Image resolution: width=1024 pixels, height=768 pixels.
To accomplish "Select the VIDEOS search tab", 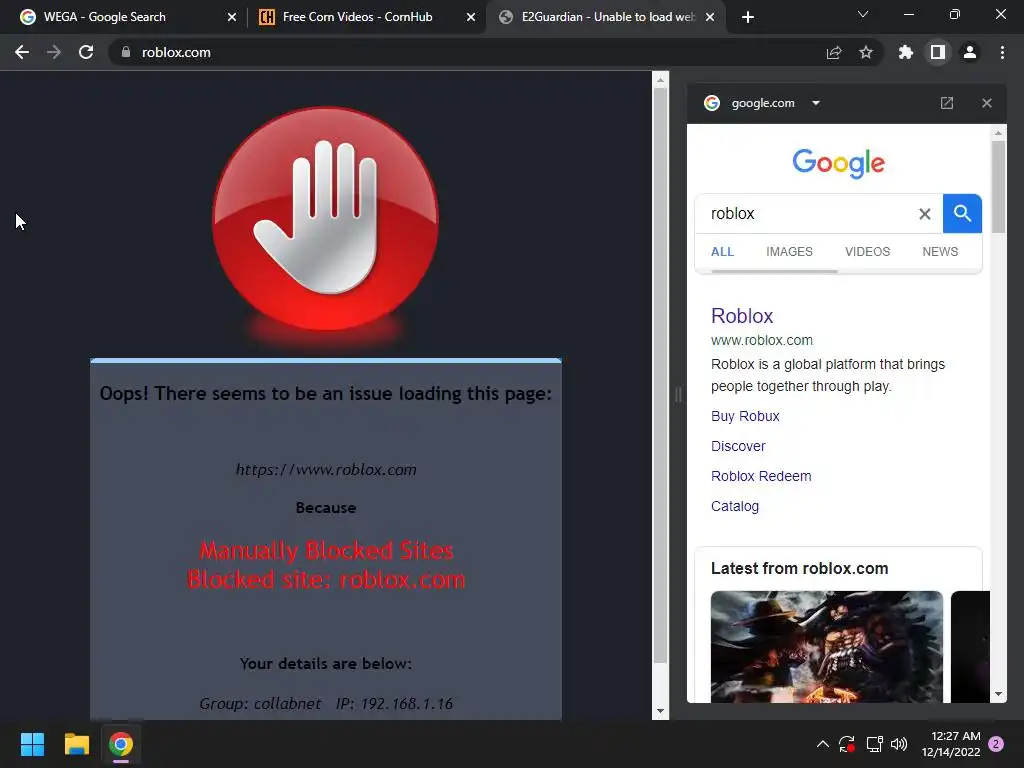I will 867,251.
